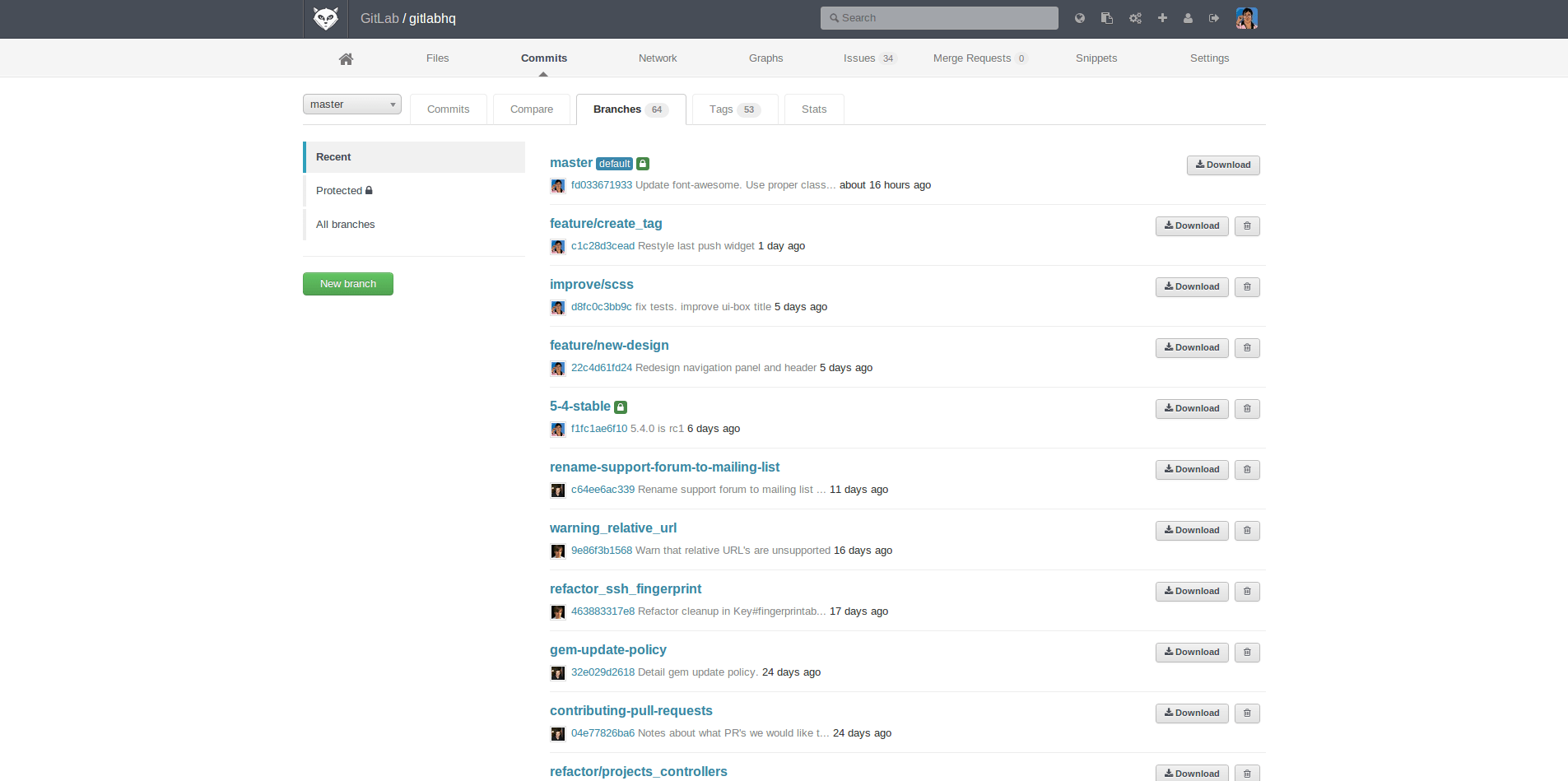This screenshot has height=781, width=1568.
Task: Sign out using the logout arrow icon
Action: click(1214, 17)
